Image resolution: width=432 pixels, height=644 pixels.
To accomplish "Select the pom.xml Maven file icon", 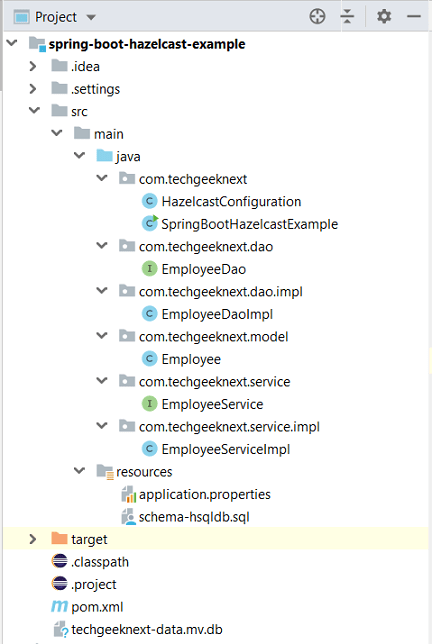I will click(60, 606).
